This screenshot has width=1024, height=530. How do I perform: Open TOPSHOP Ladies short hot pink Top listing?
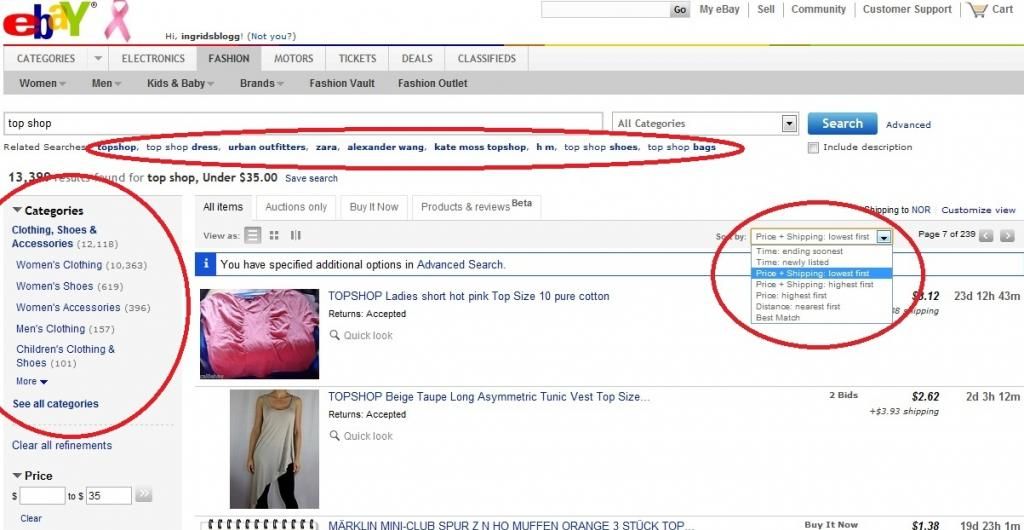pyautogui.click(x=468, y=296)
